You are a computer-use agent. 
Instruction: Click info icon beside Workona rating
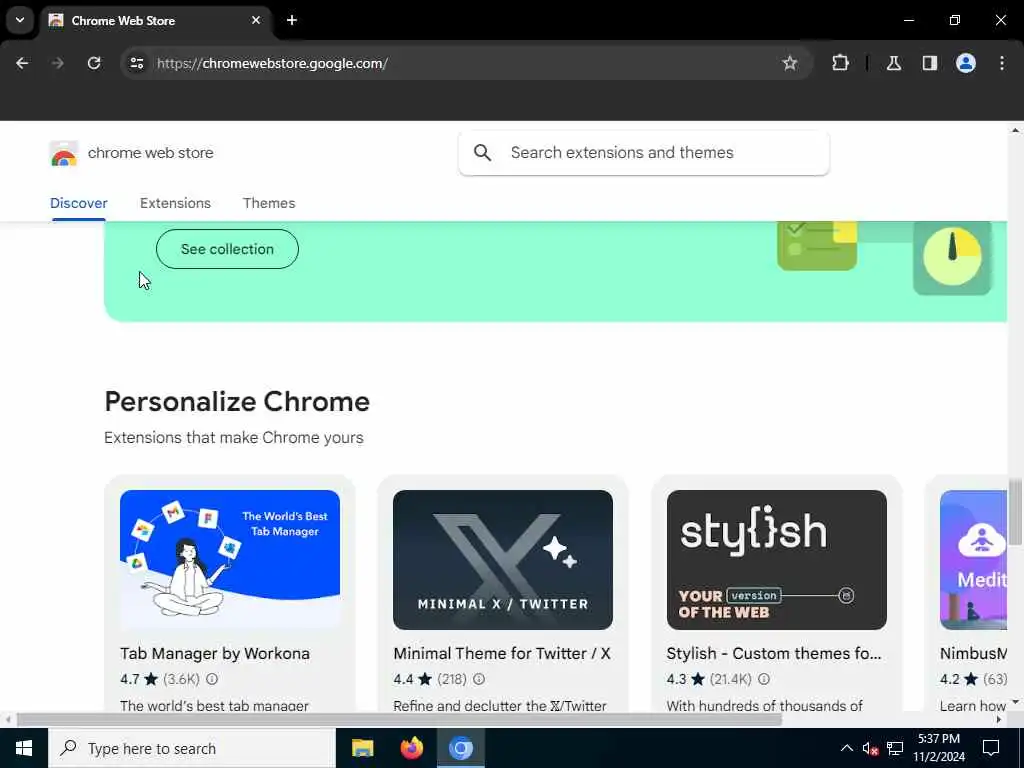212,679
